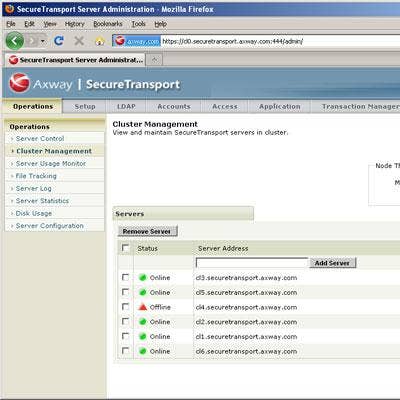Click the Remove Server button
Viewport: 400px width, 400px height.
click(147, 231)
